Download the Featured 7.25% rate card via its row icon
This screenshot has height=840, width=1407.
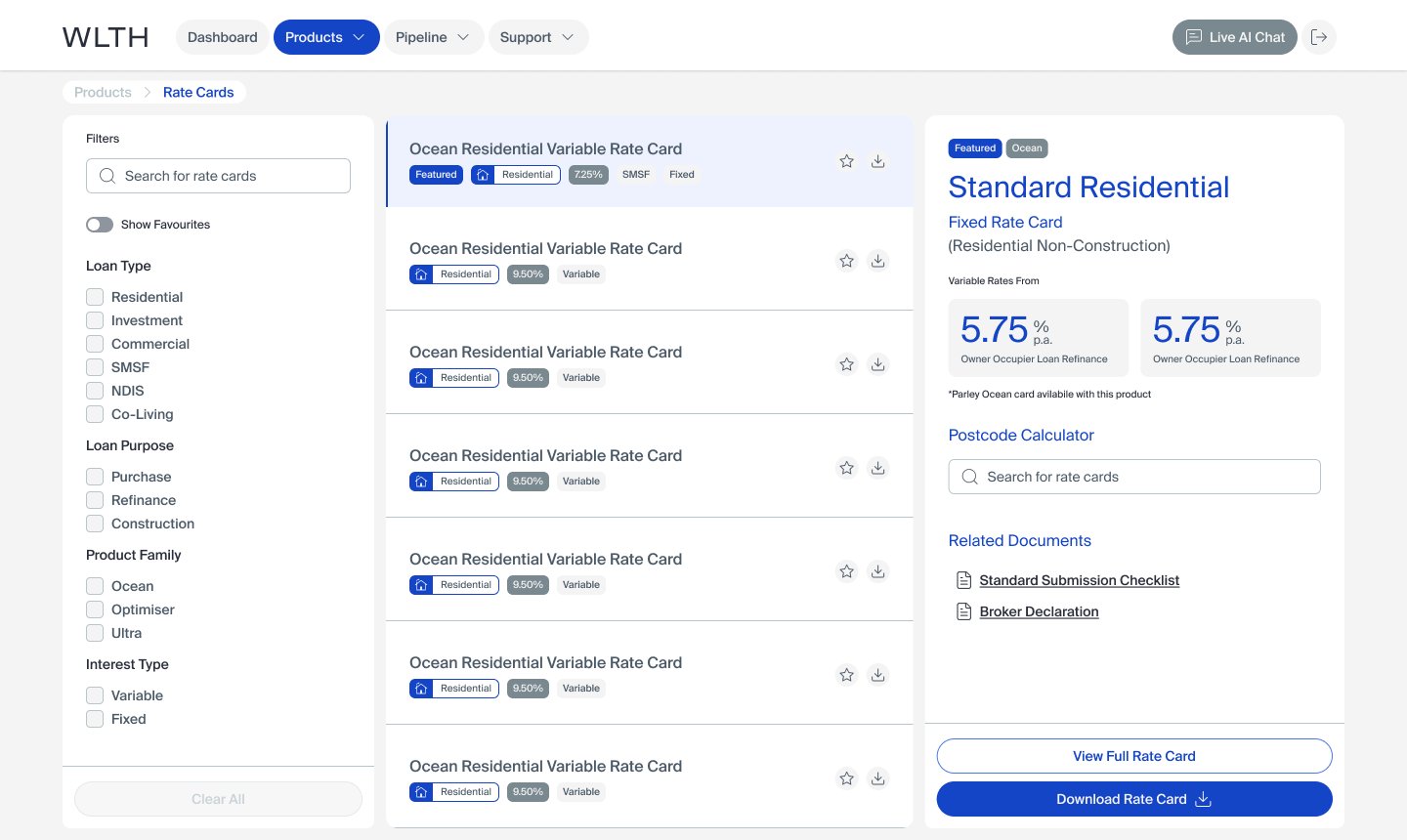(x=878, y=161)
